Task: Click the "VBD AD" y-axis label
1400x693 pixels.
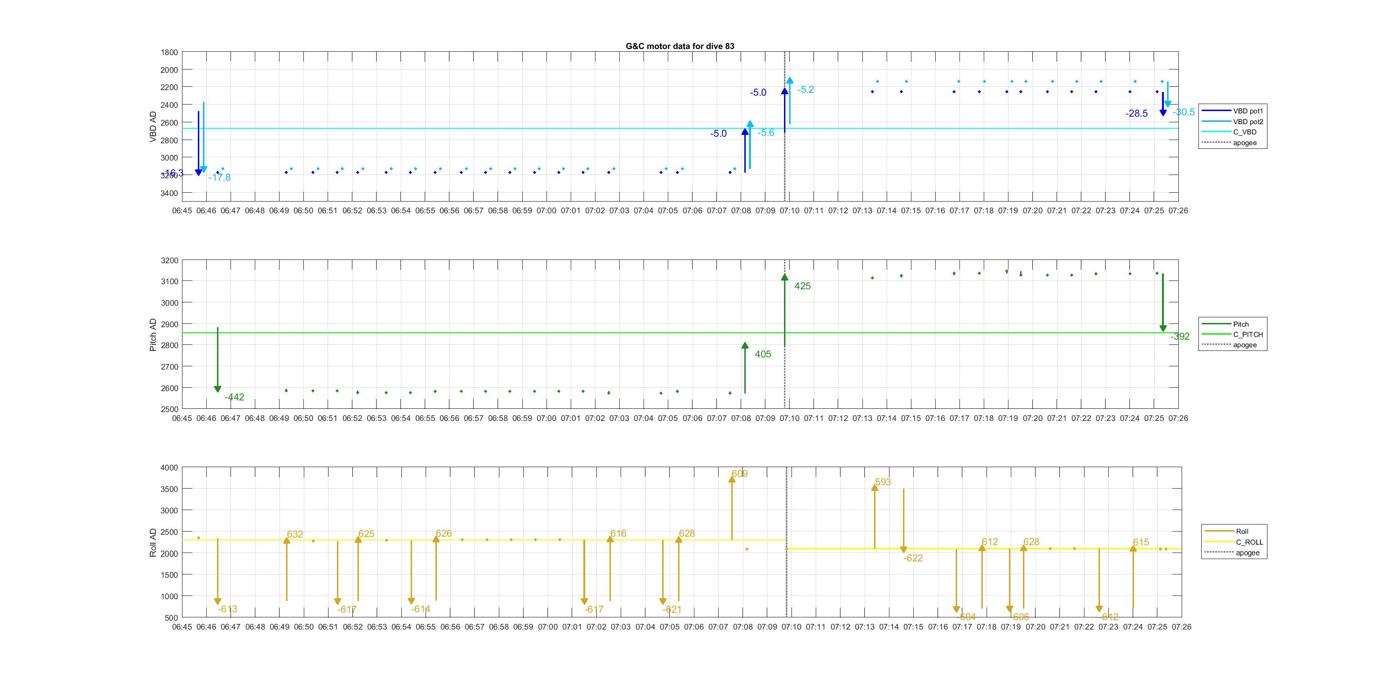Action: [x=153, y=125]
